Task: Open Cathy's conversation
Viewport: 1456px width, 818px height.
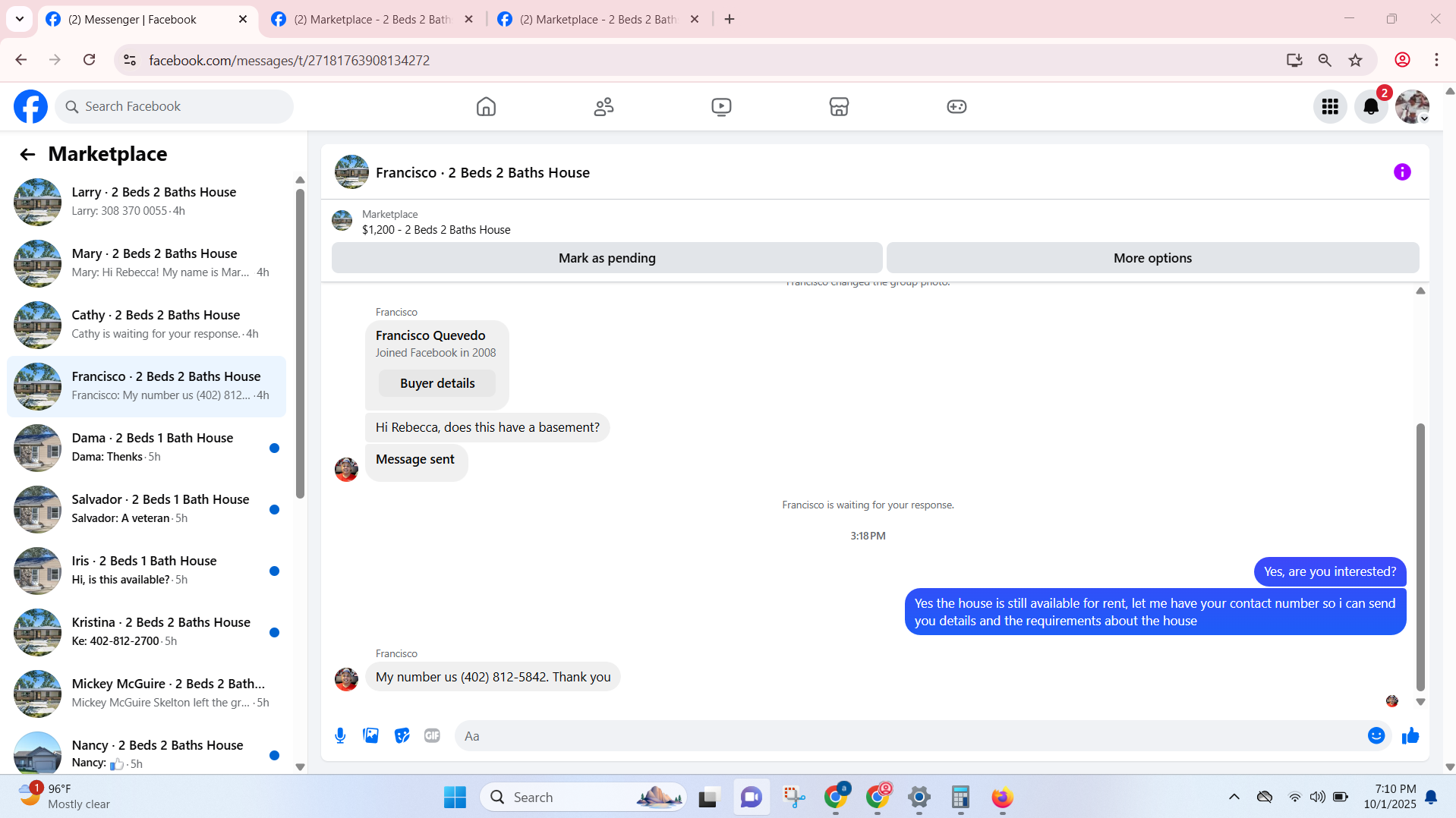Action: [147, 325]
